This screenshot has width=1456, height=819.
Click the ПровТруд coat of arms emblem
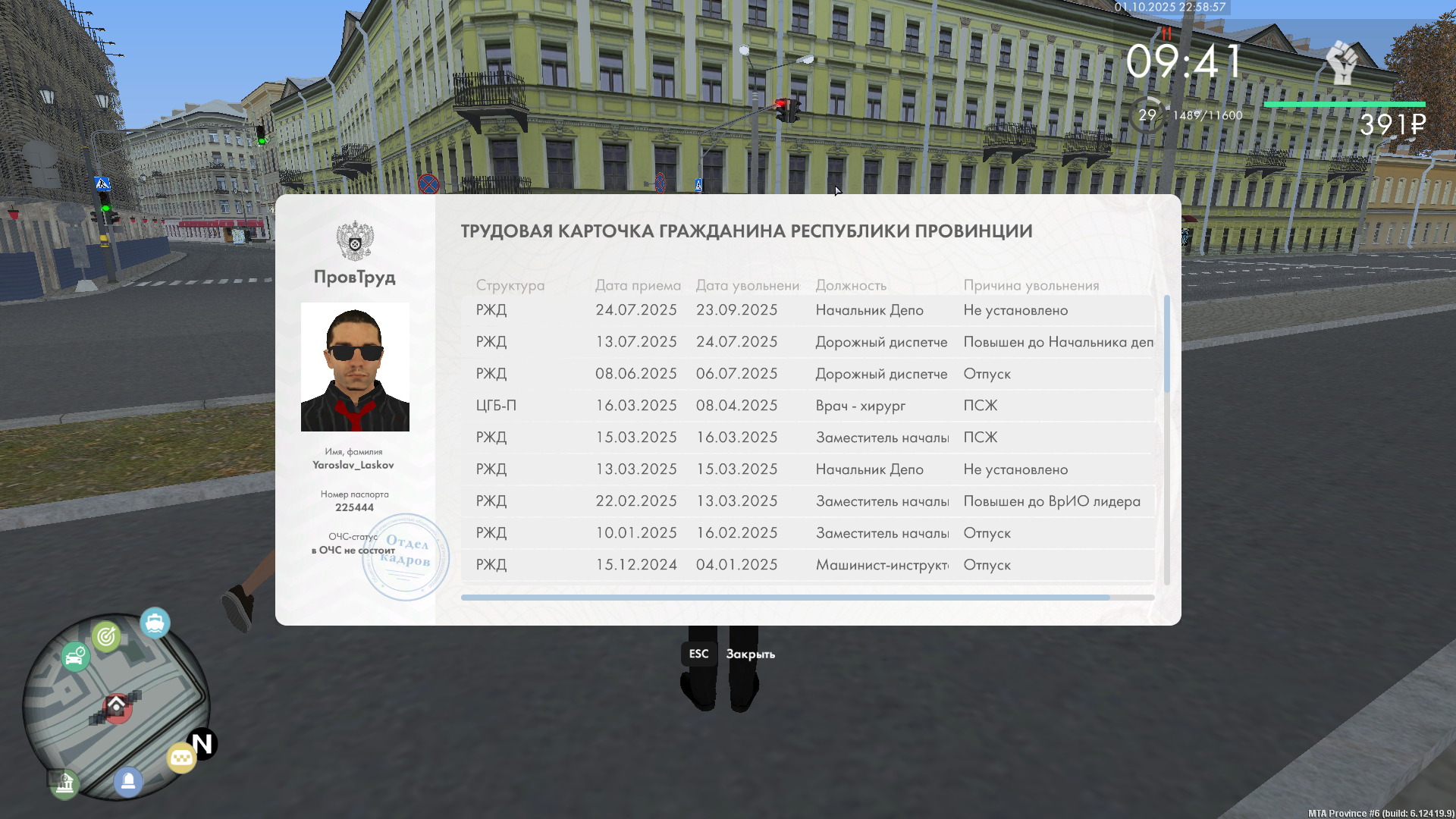[355, 241]
